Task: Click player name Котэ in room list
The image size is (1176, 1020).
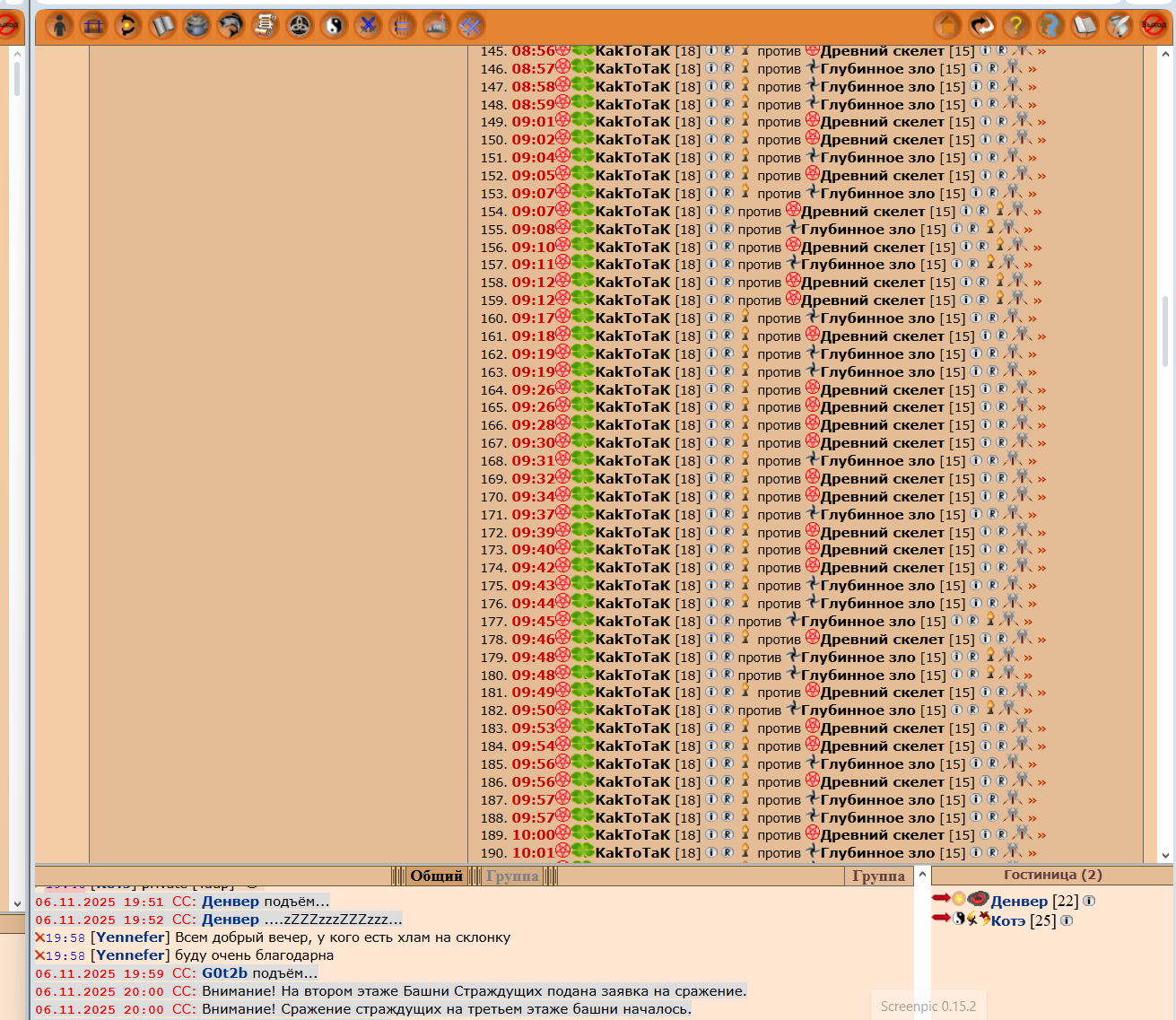Action: 1008,920
